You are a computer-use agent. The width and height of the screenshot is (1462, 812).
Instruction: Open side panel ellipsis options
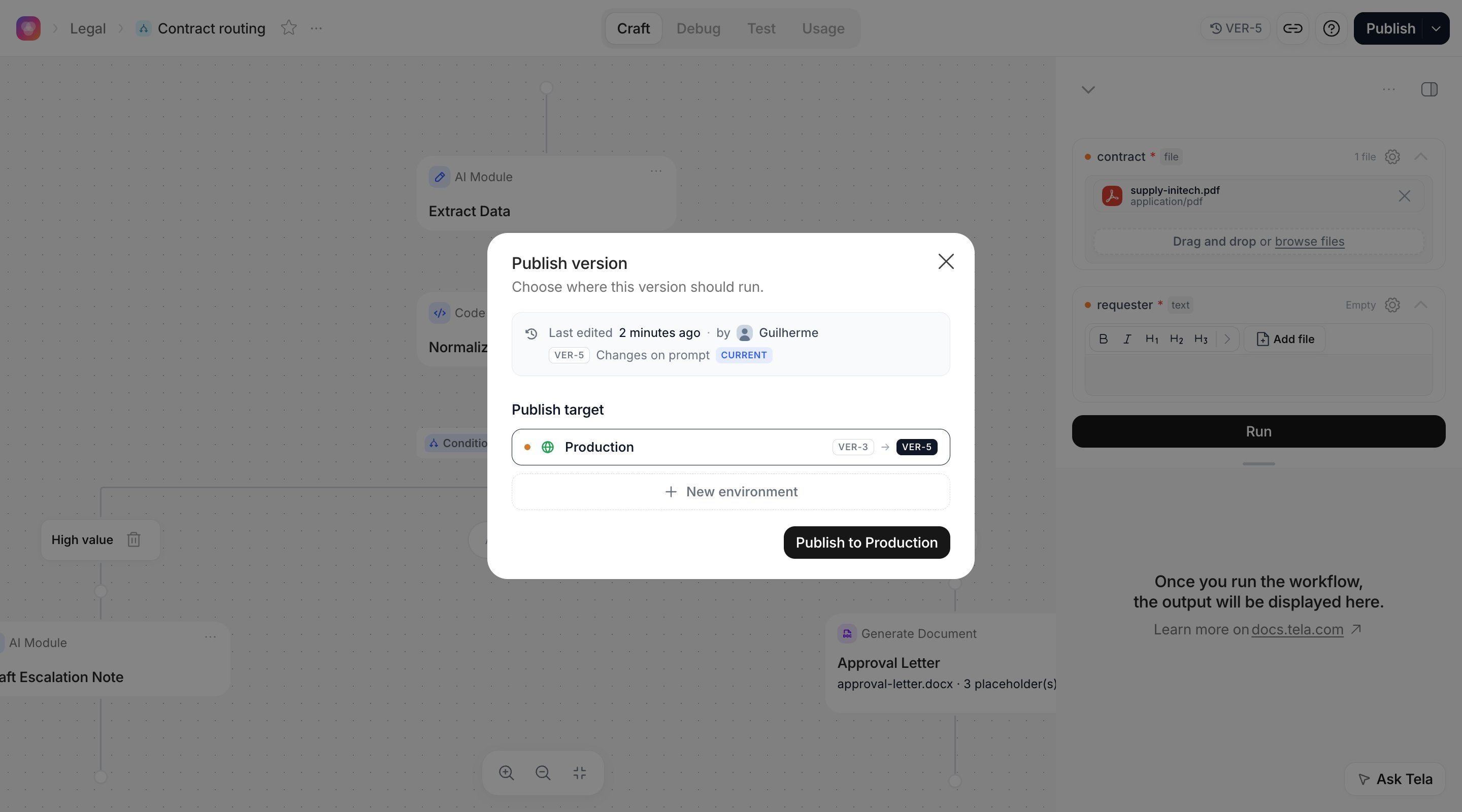pyautogui.click(x=1389, y=90)
